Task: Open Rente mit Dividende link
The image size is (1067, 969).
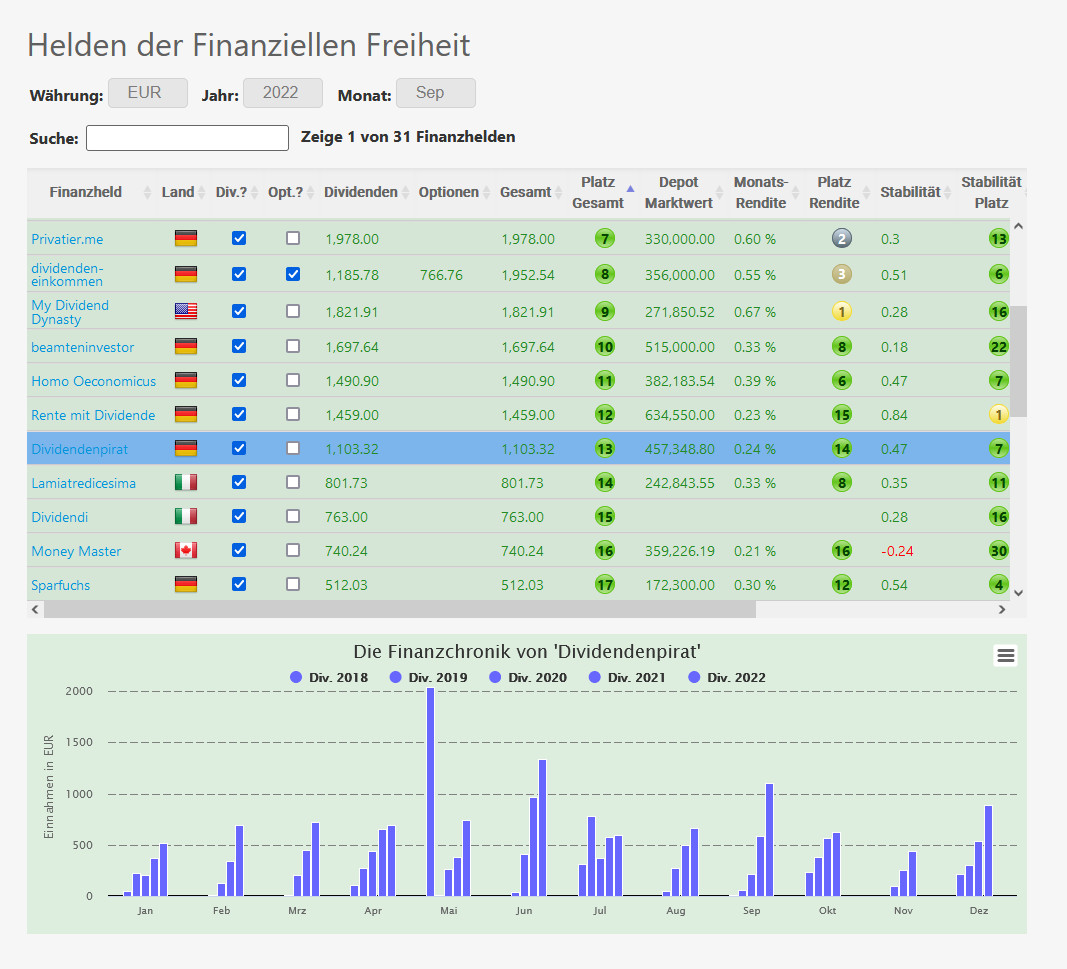Action: tap(93, 415)
